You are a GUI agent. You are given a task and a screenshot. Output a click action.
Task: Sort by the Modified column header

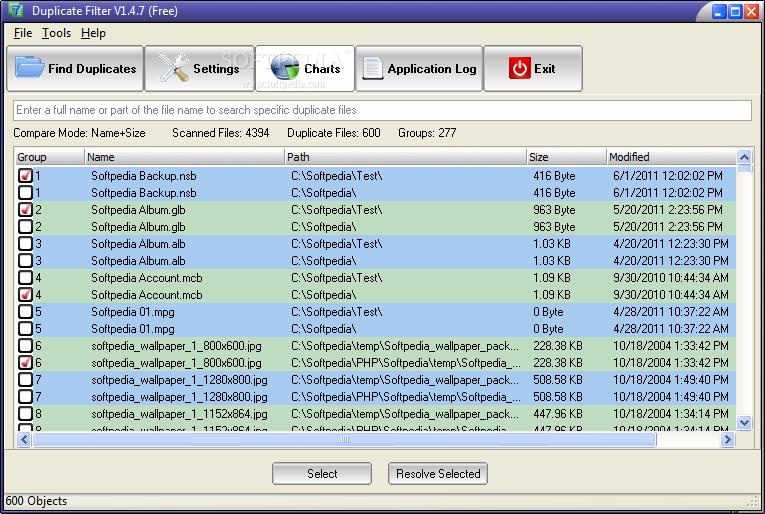coord(670,157)
